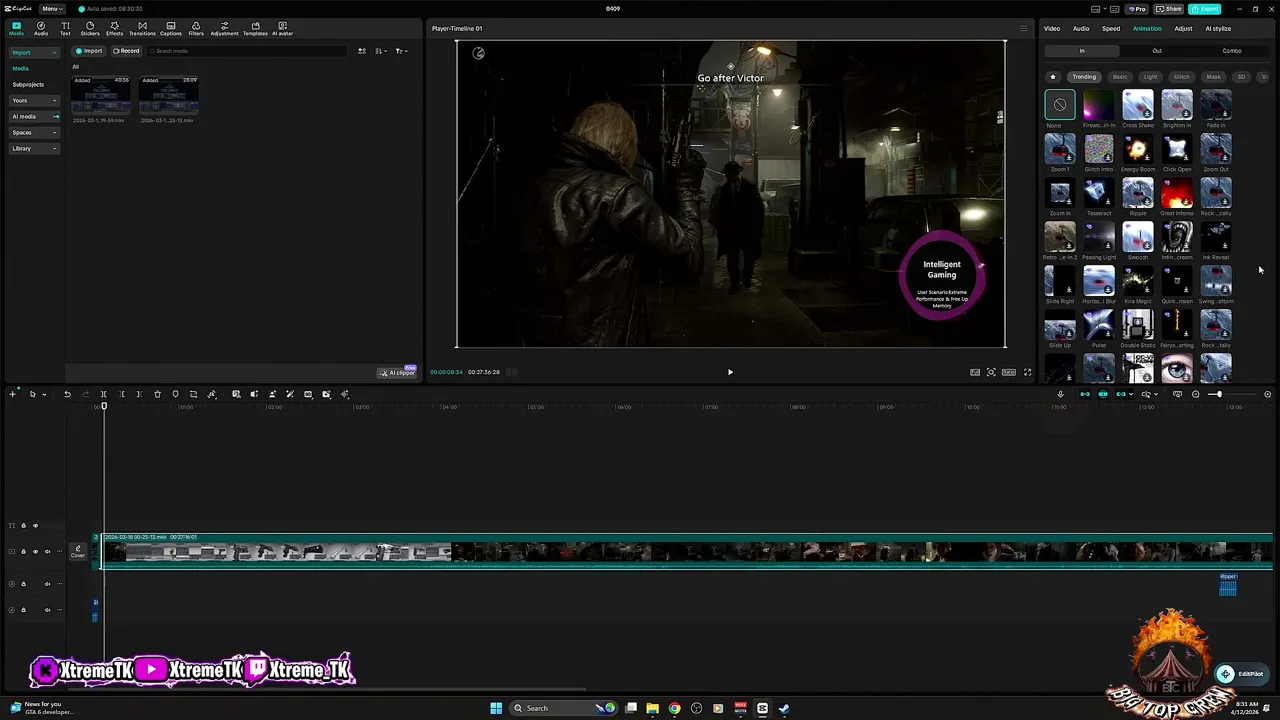1280x720 pixels.
Task: Toggle visibility of the text track
Action: pos(35,526)
